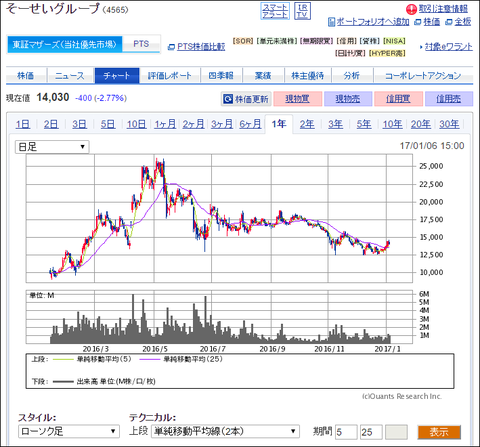The image size is (480, 447).
Task: Click the current price 14,030
Action: coord(53,97)
